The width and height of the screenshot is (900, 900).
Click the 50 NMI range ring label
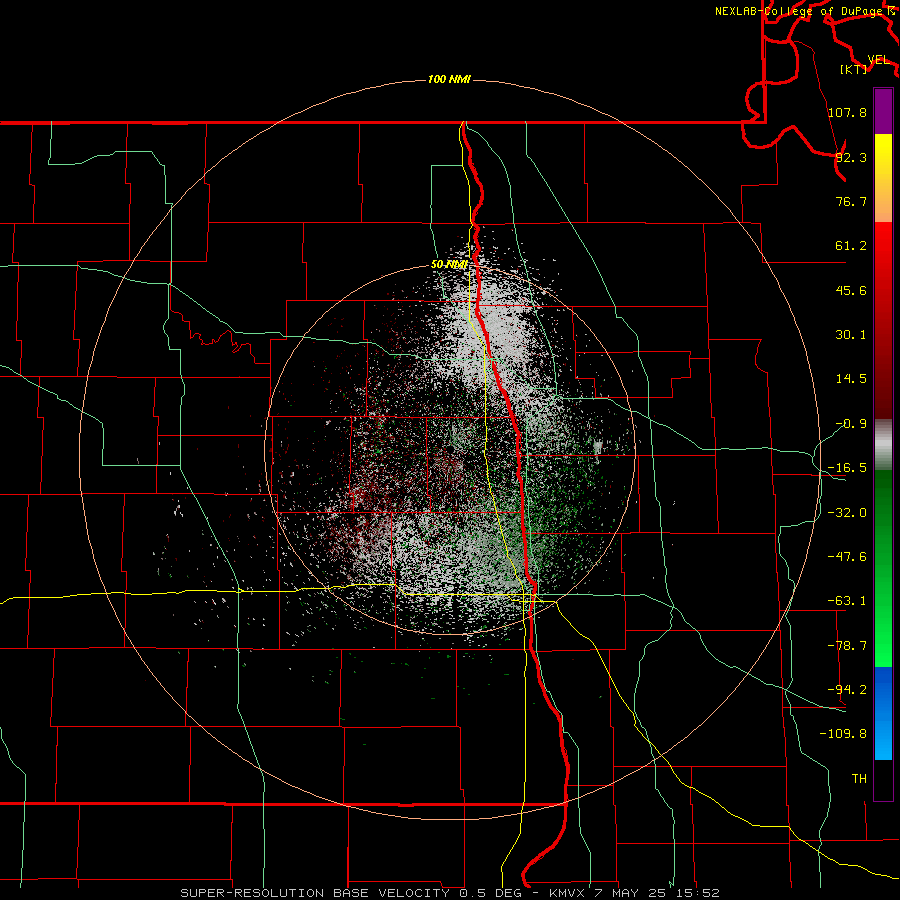[449, 265]
